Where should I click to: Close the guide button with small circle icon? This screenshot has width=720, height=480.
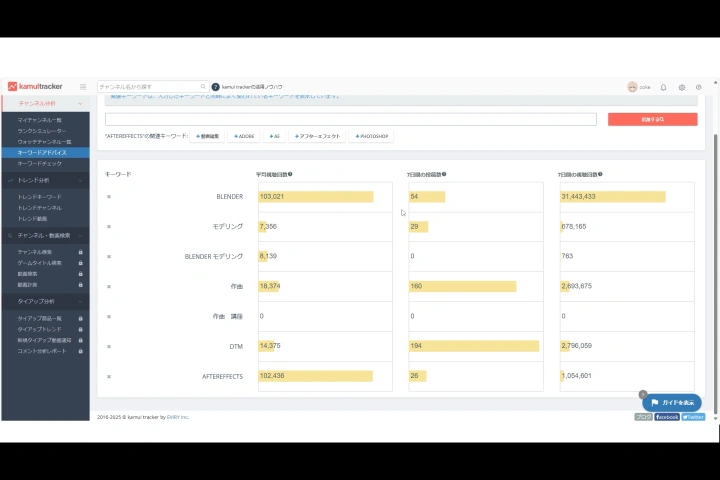point(643,394)
